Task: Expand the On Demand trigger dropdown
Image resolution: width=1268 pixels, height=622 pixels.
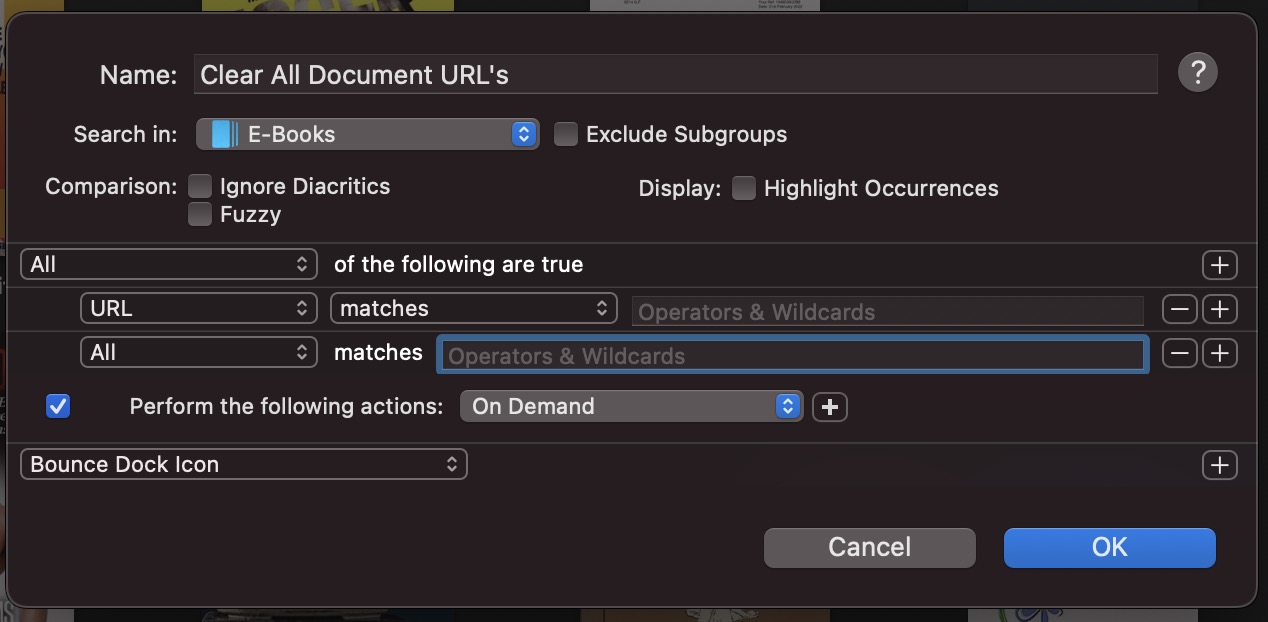Action: coord(631,407)
